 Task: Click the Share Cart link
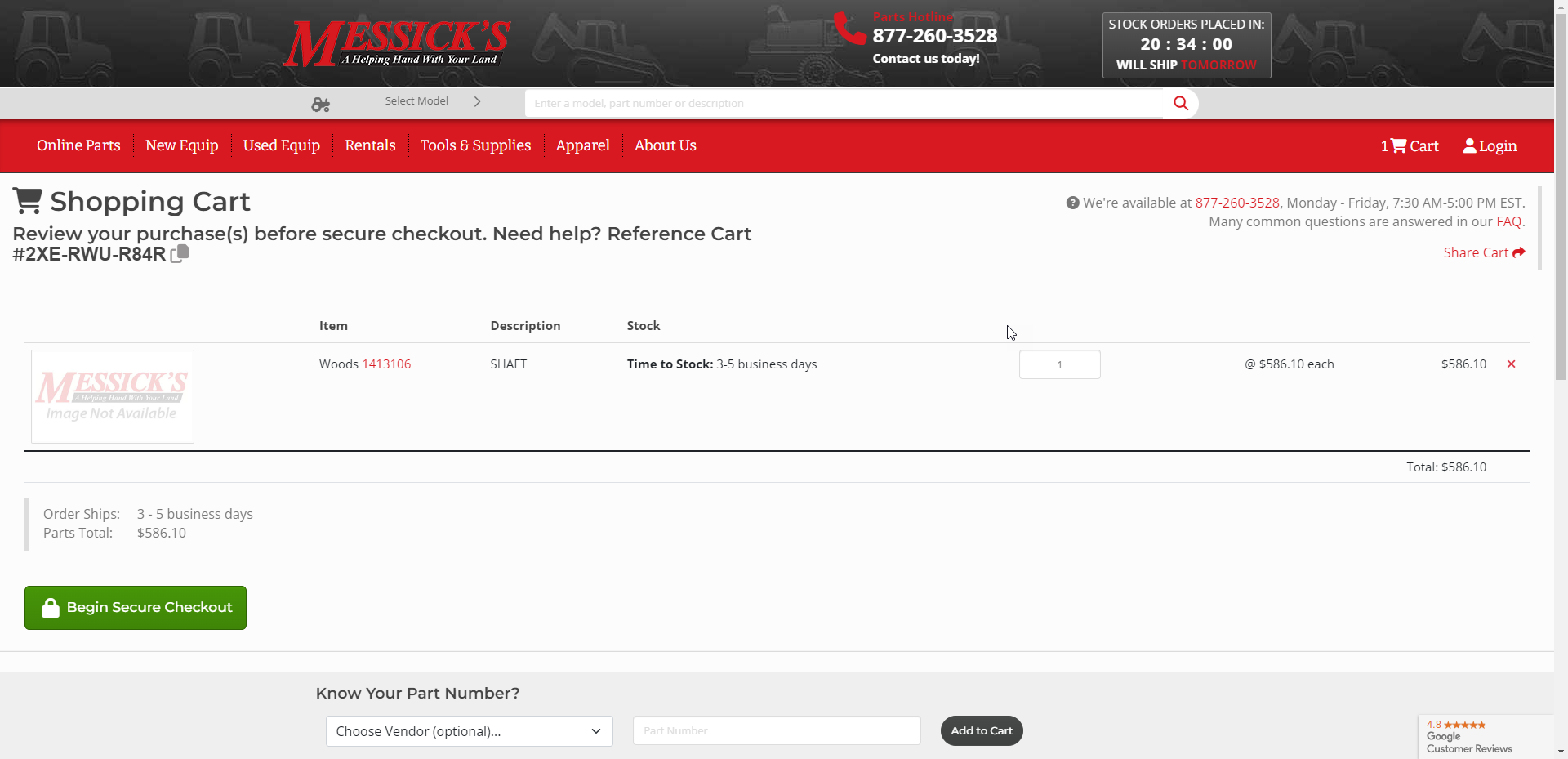[x=1484, y=252]
